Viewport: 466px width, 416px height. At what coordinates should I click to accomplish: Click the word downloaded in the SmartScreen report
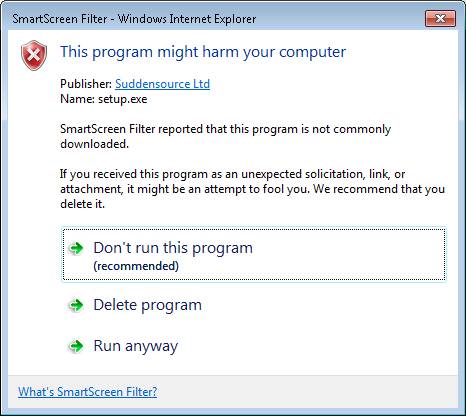tap(94, 144)
